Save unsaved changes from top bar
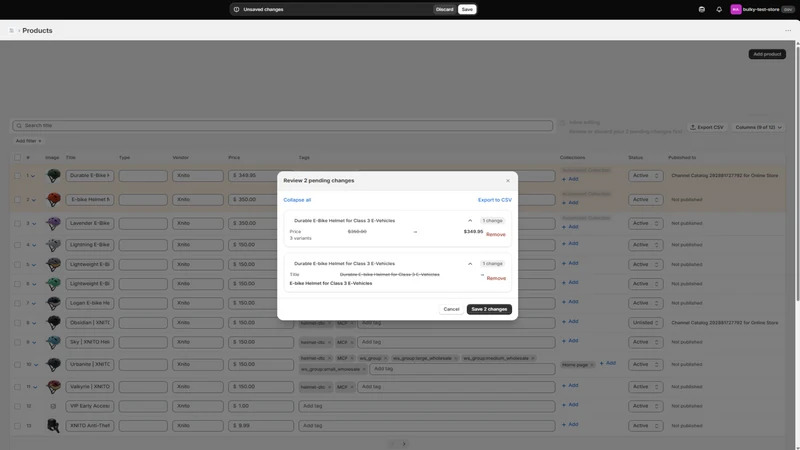The width and height of the screenshot is (800, 450). [x=467, y=9]
